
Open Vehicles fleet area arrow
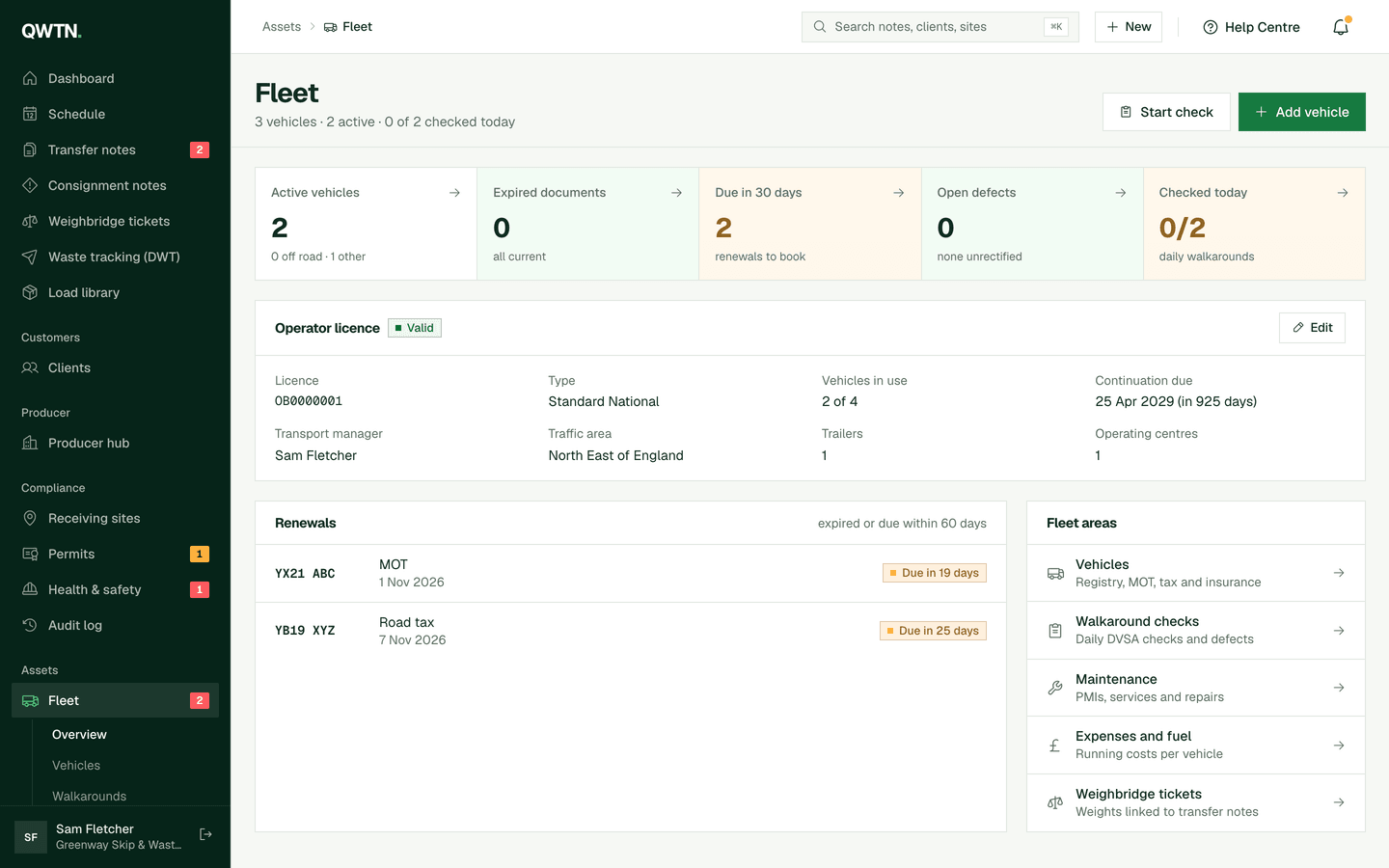tap(1339, 573)
